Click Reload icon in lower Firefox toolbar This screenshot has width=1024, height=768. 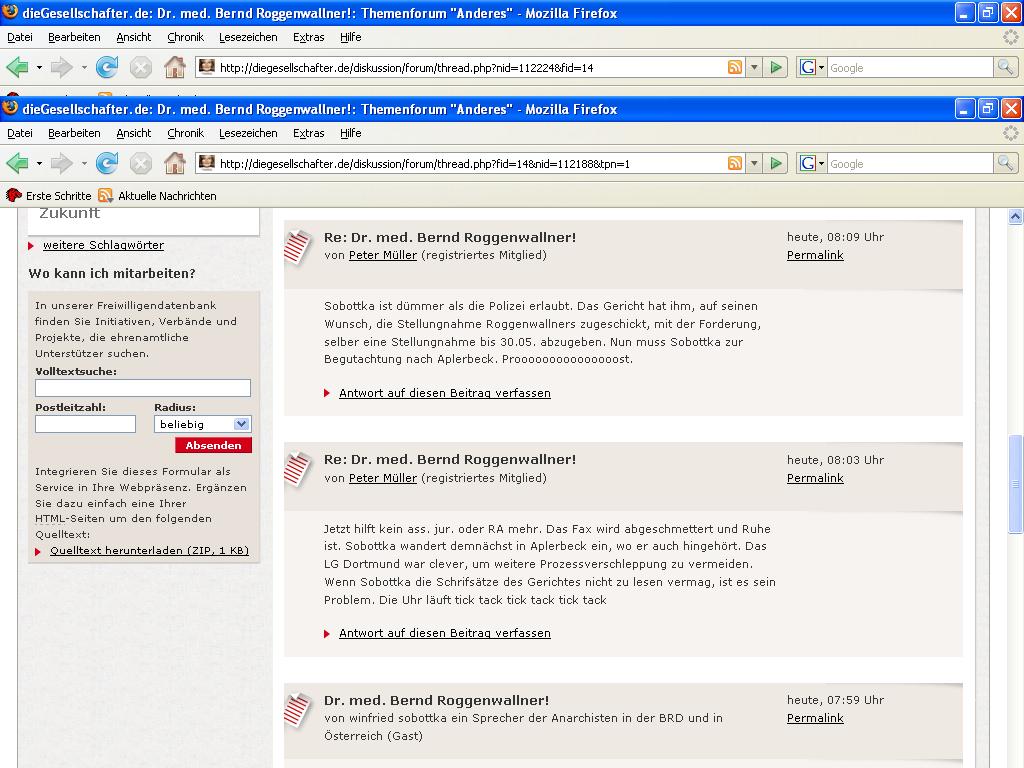[x=107, y=163]
